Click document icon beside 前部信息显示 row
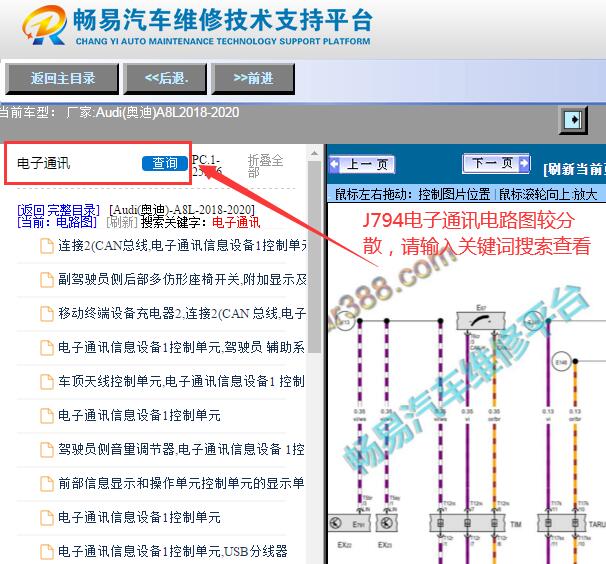Viewport: 606px width, 564px height. coord(47,484)
